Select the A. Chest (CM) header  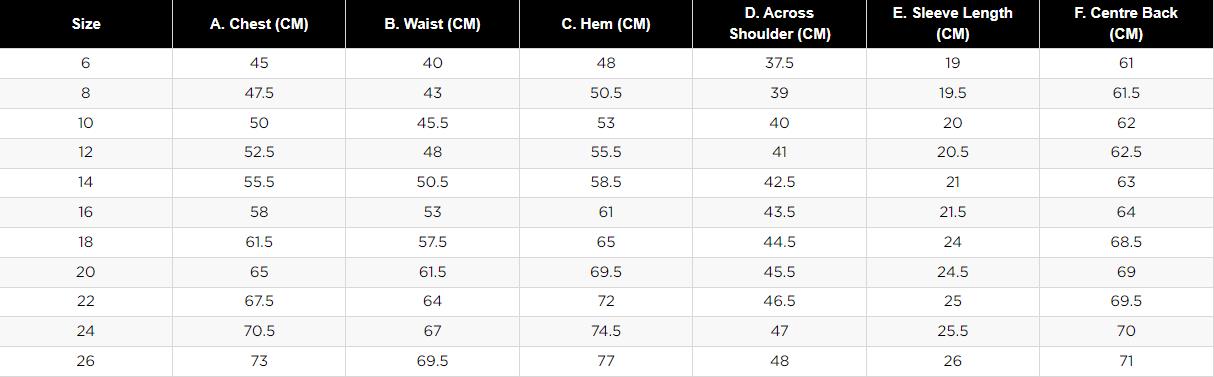click(x=259, y=24)
